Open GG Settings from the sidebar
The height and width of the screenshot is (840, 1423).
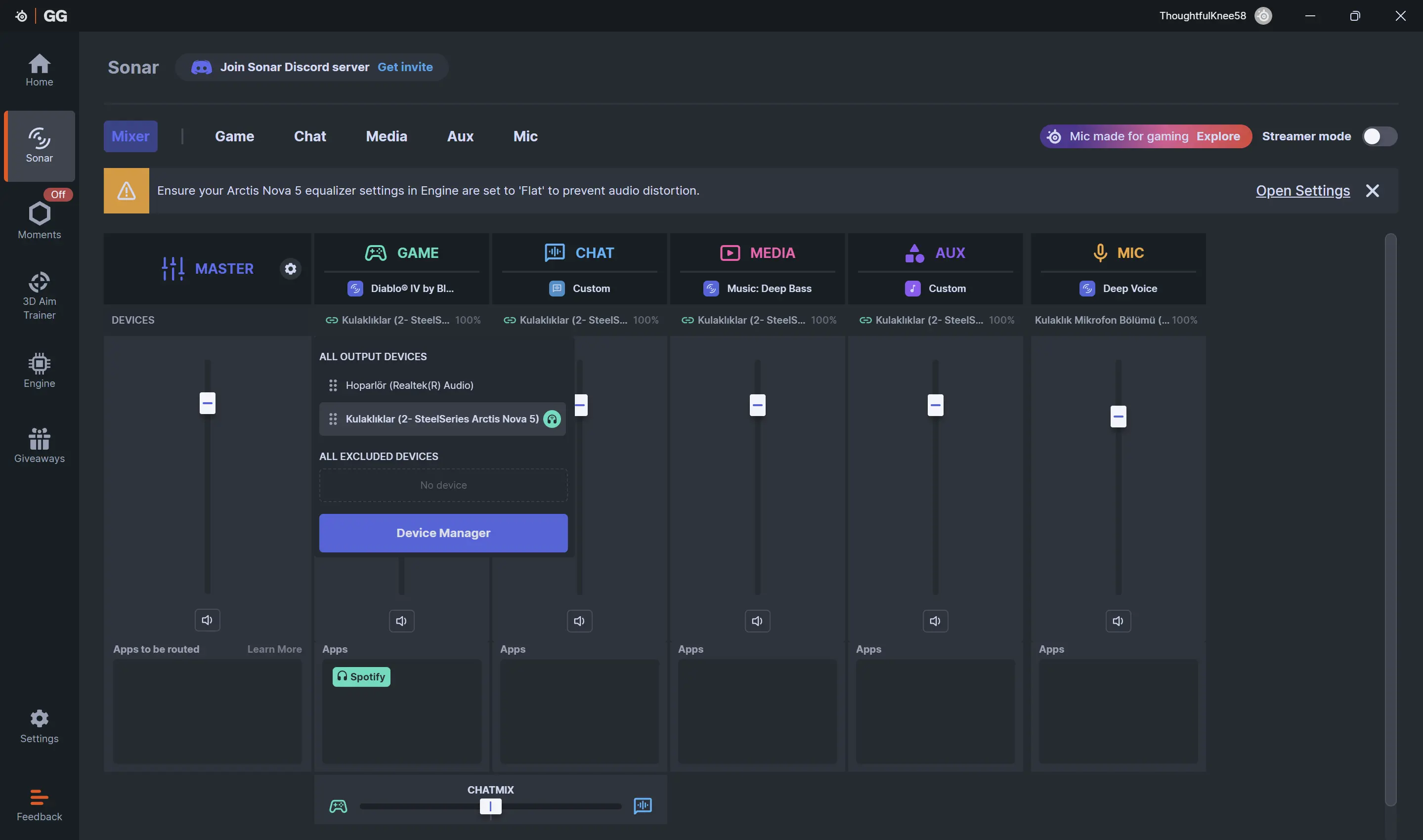(39, 726)
